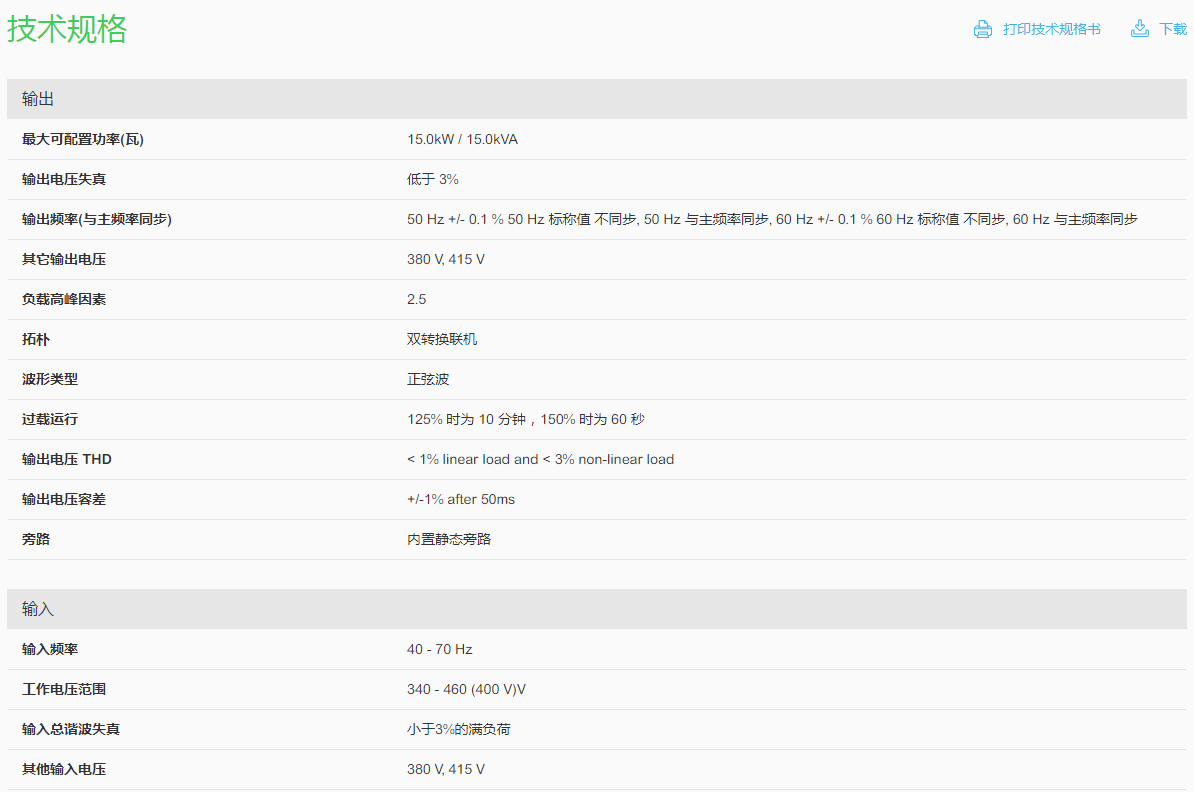Collapse the 输出 section header

[38, 99]
